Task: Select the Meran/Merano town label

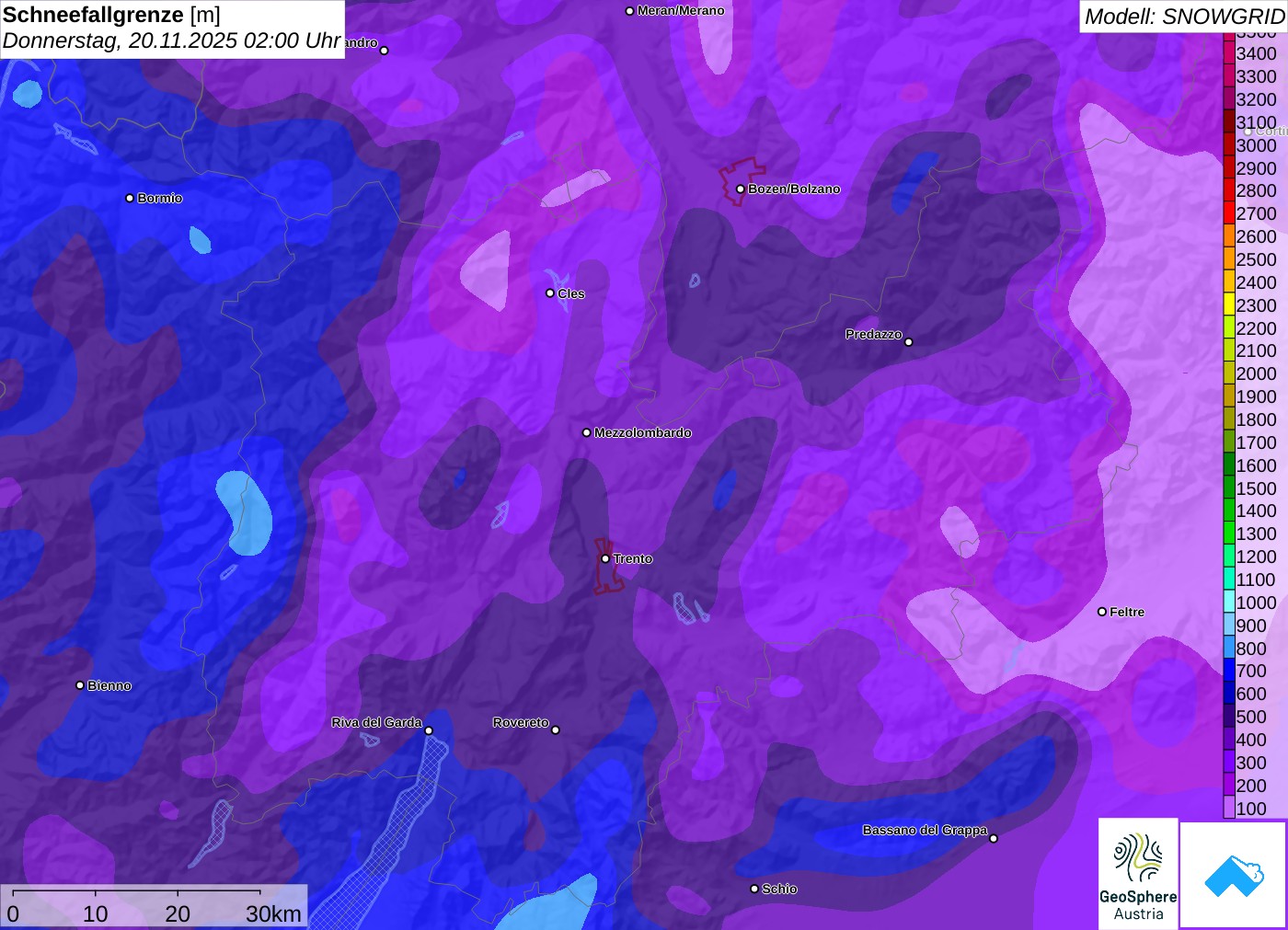Action: pyautogui.click(x=681, y=10)
